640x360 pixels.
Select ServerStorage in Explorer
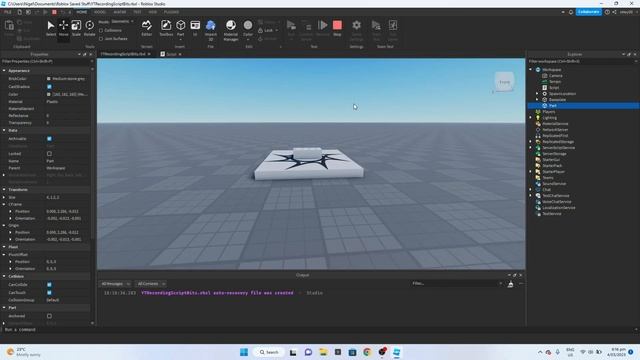(554, 153)
